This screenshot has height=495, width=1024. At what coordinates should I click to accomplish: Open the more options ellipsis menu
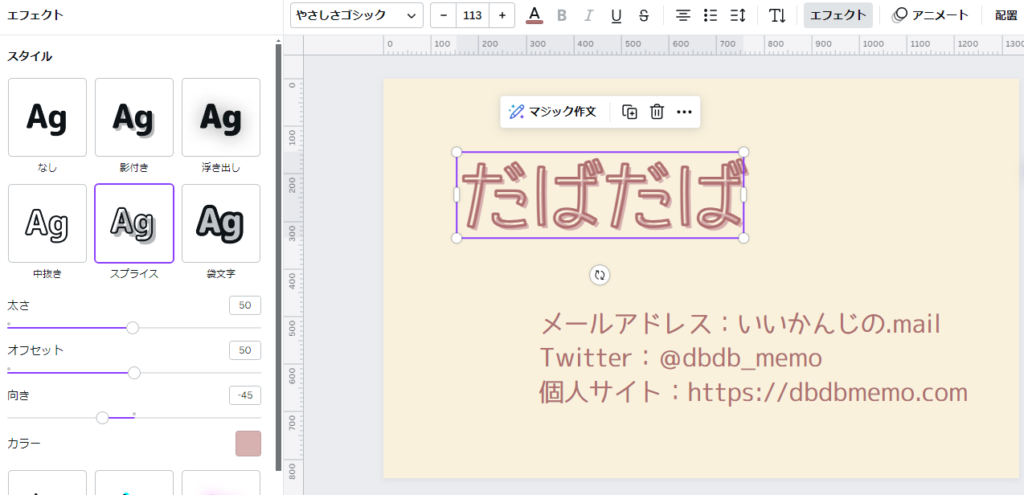(x=684, y=112)
